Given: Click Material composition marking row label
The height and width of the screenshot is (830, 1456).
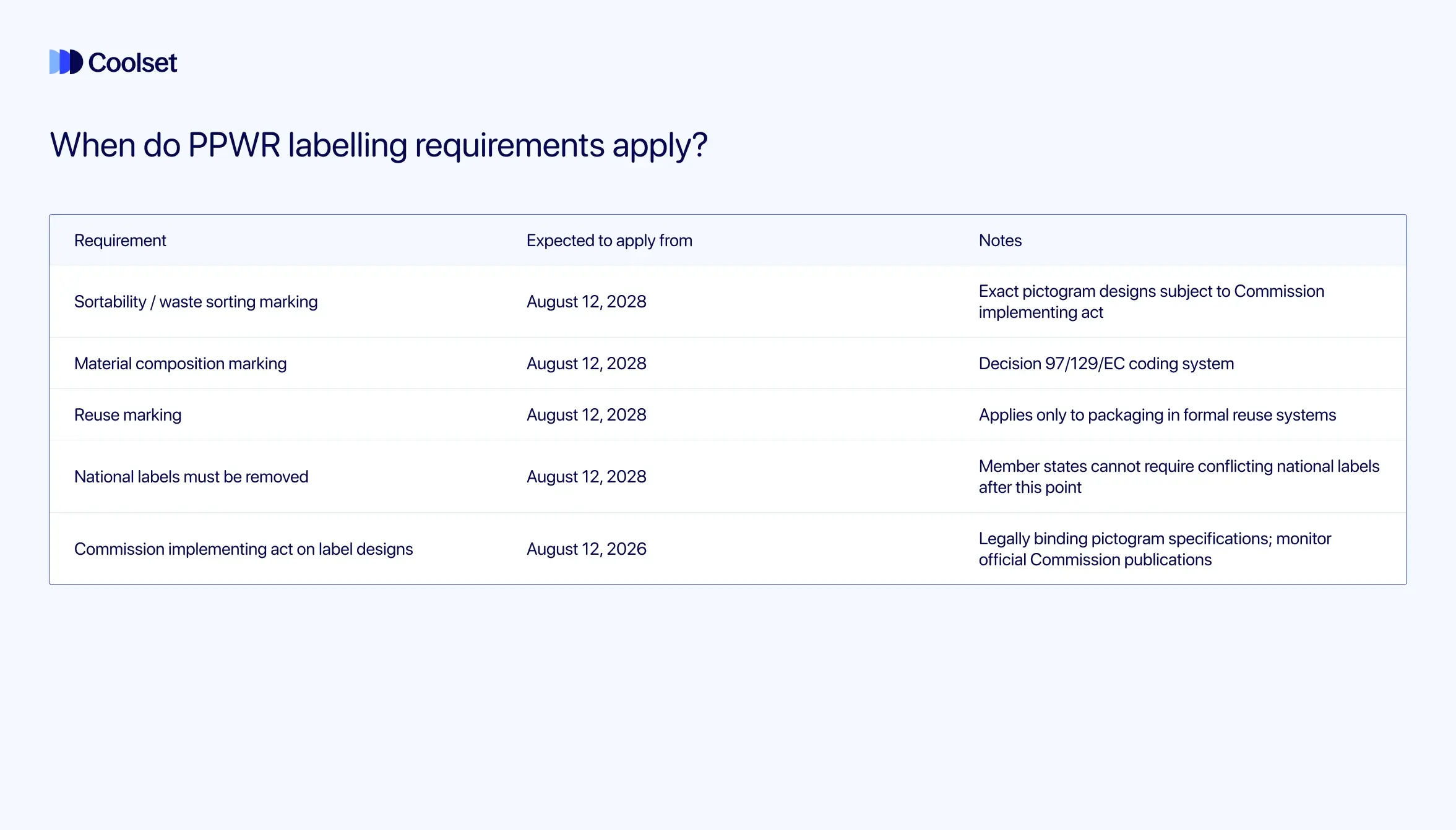Looking at the screenshot, I should tap(180, 364).
